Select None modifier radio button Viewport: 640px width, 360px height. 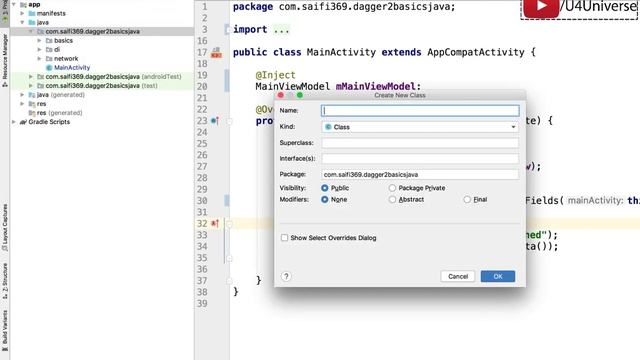[324, 199]
